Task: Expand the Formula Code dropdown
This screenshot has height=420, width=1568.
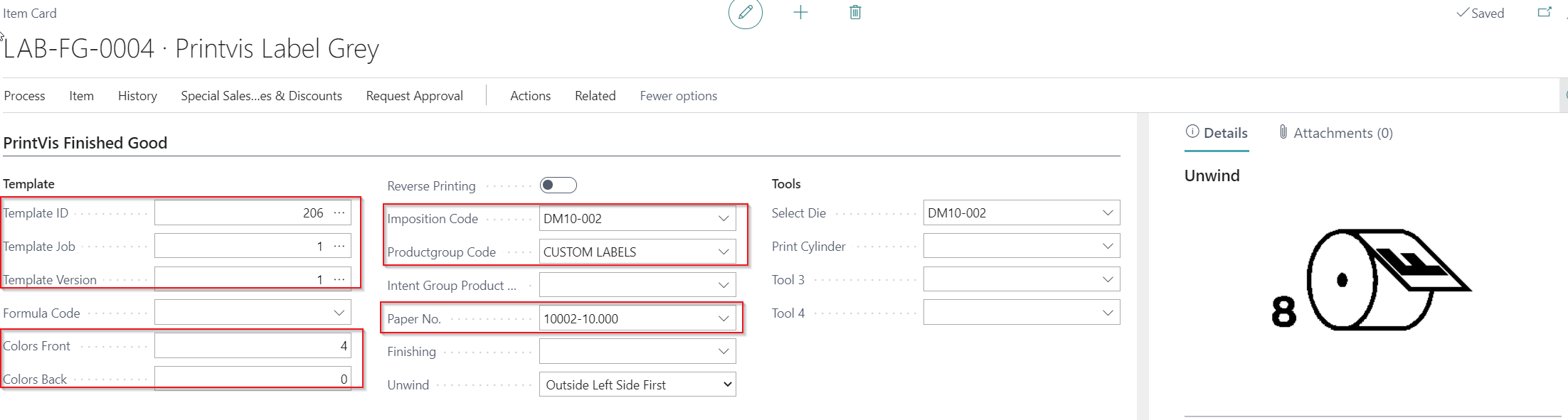Action: [x=339, y=313]
